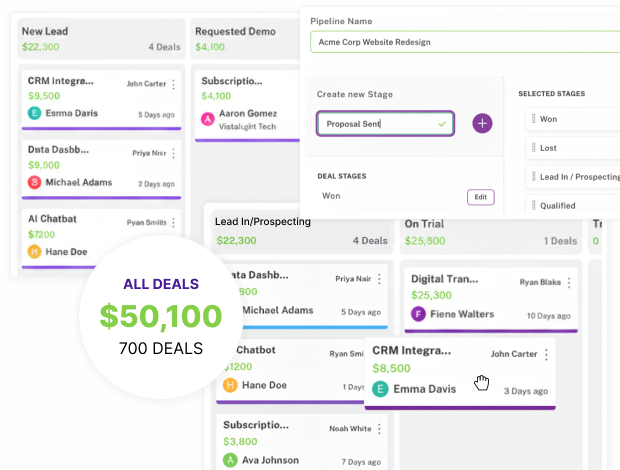Select the Lost selected stage item
620x470 pixels.
[573, 148]
